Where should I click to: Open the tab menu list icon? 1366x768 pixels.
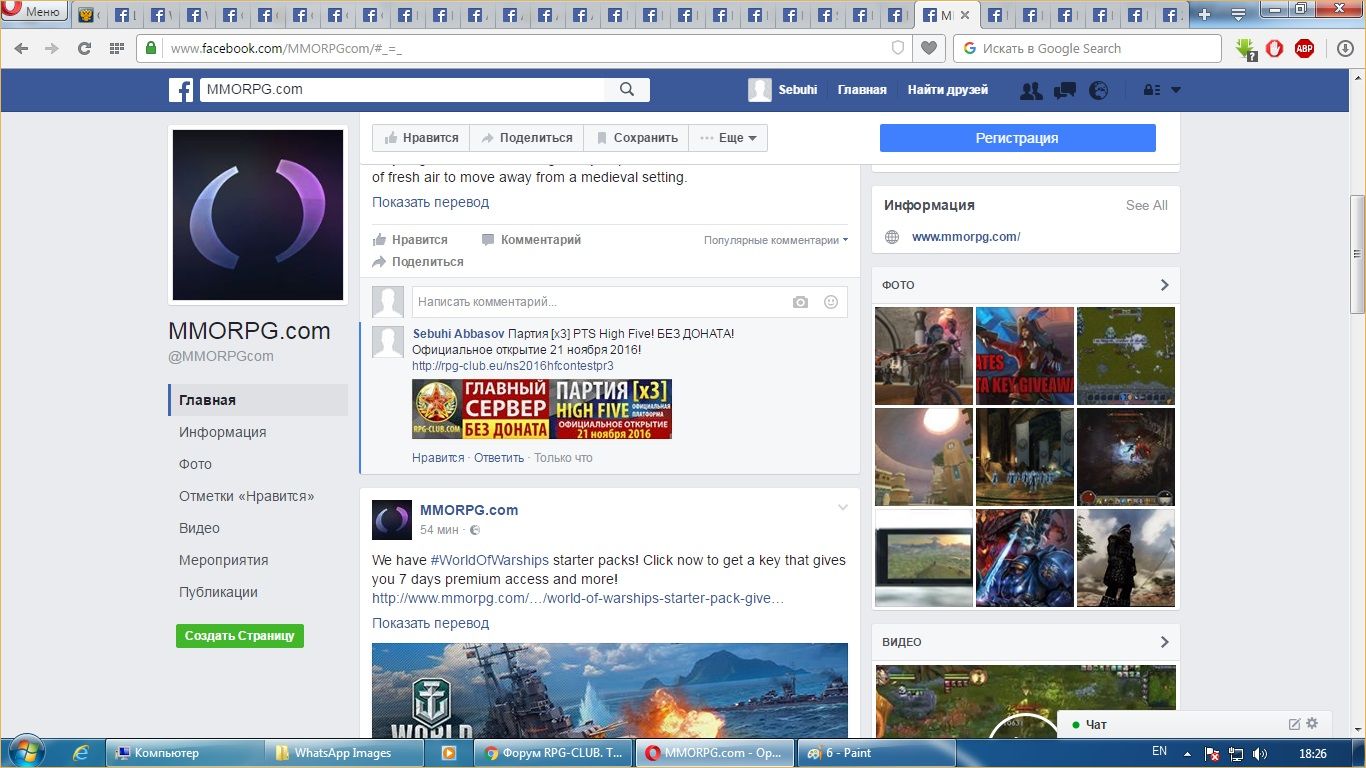[x=1238, y=14]
